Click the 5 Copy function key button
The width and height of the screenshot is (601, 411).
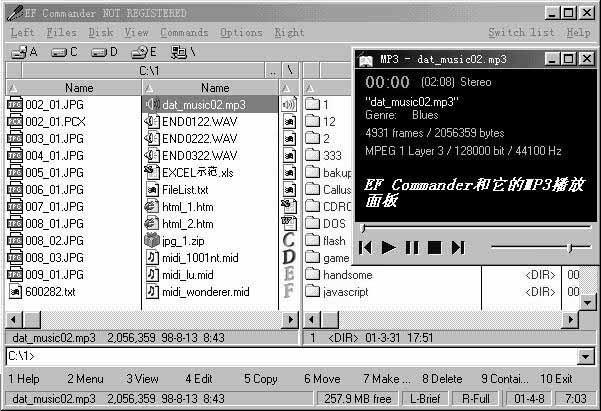[262, 379]
